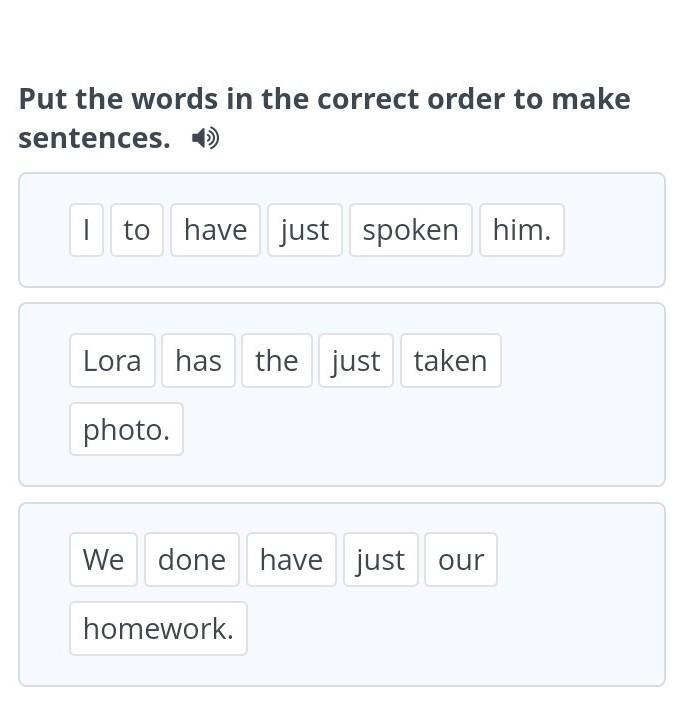The width and height of the screenshot is (679, 723).
Task: Select the word tile "I"
Action: [x=86, y=230]
